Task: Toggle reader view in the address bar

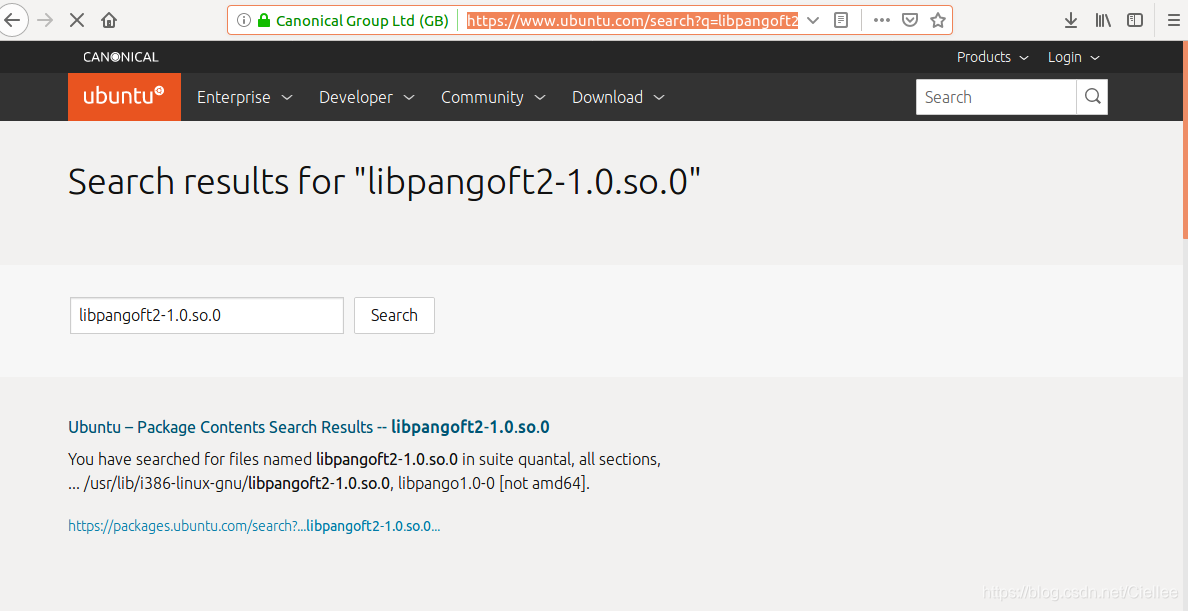Action: [x=840, y=20]
